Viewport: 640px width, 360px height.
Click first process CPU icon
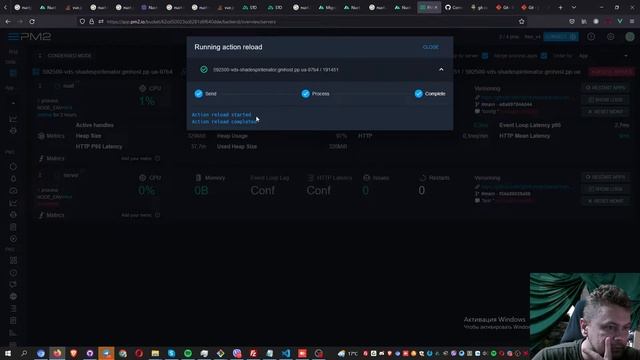coord(142,88)
